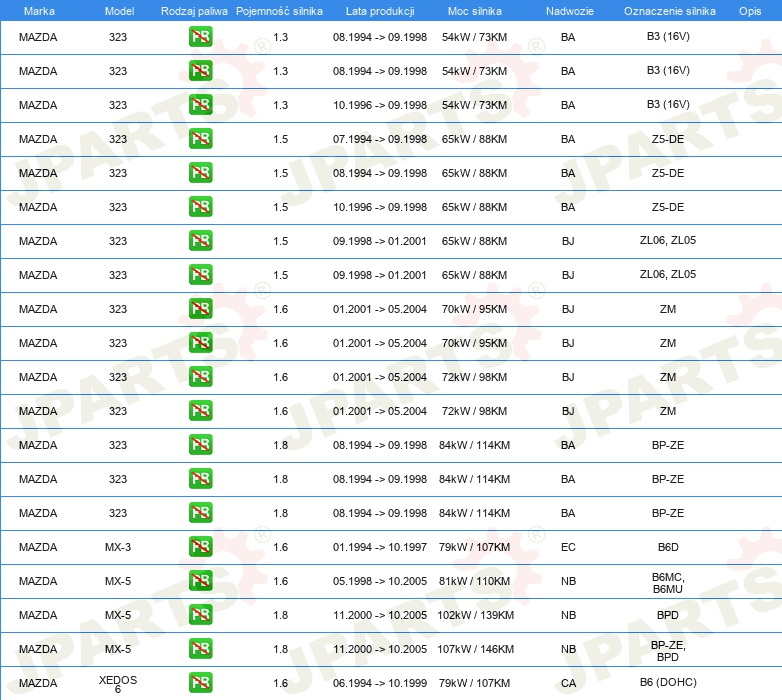Viewport: 782px width, 700px height.
Task: Click the fuel icon in the XEDOS 6 row
Action: pos(200,683)
